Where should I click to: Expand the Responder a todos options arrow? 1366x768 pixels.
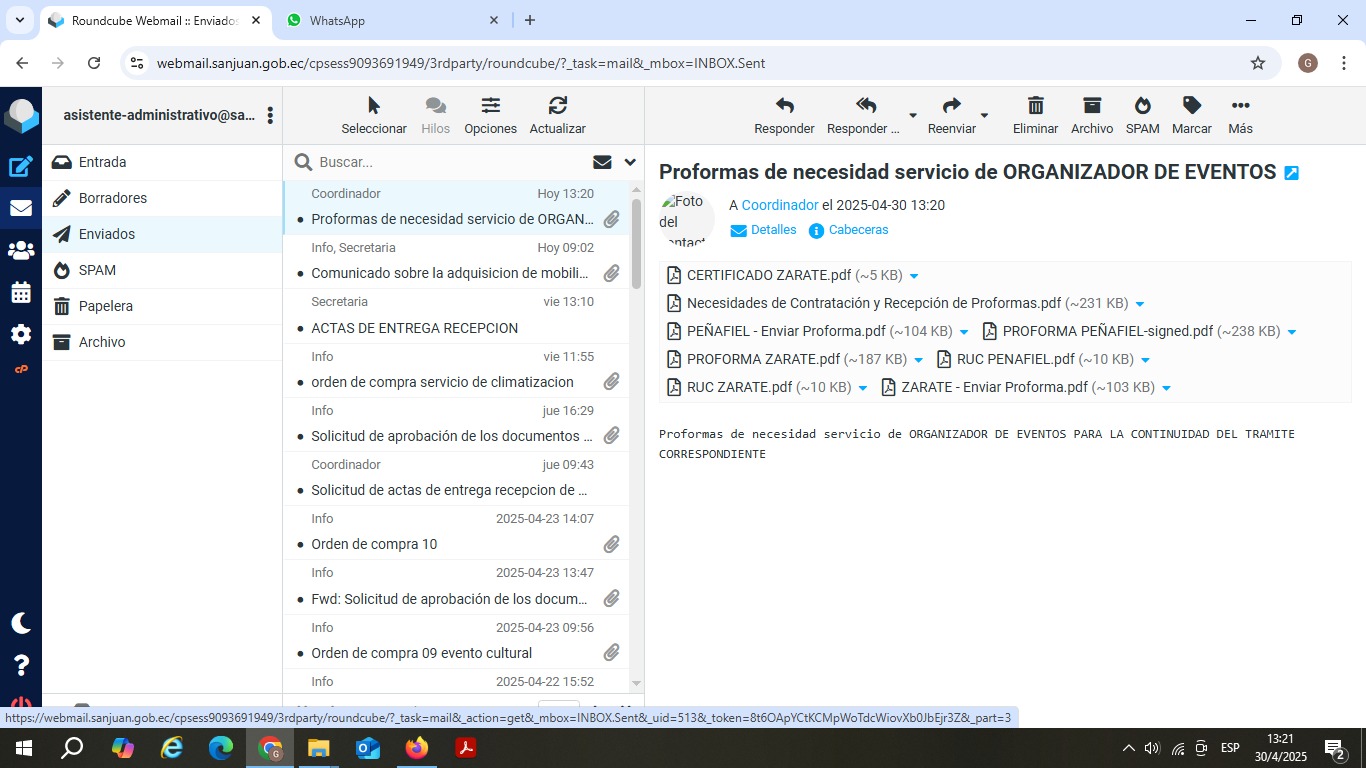912,115
